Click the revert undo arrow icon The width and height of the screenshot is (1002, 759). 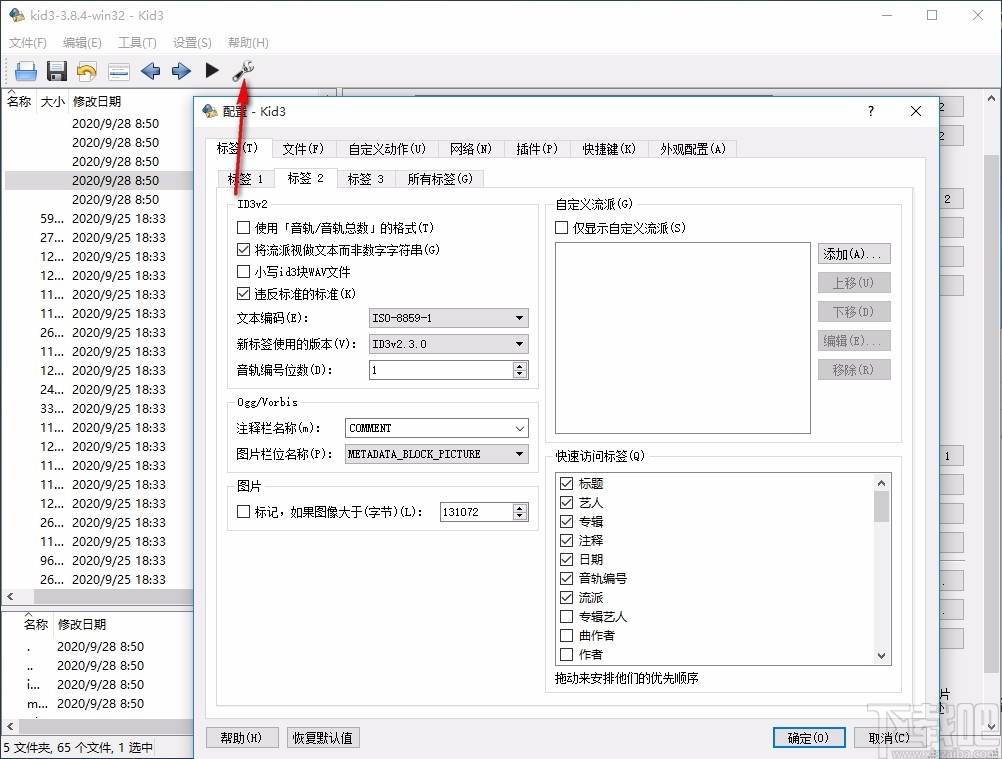pyautogui.click(x=87, y=71)
